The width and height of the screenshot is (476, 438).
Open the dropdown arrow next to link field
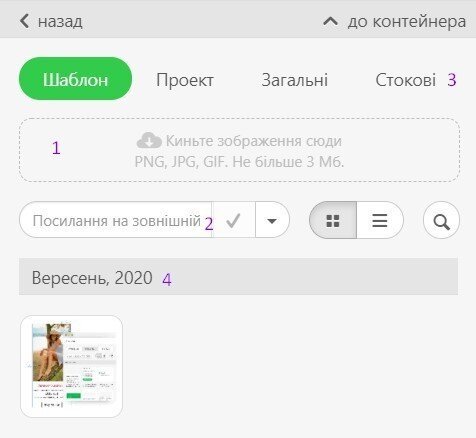pyautogui.click(x=272, y=220)
